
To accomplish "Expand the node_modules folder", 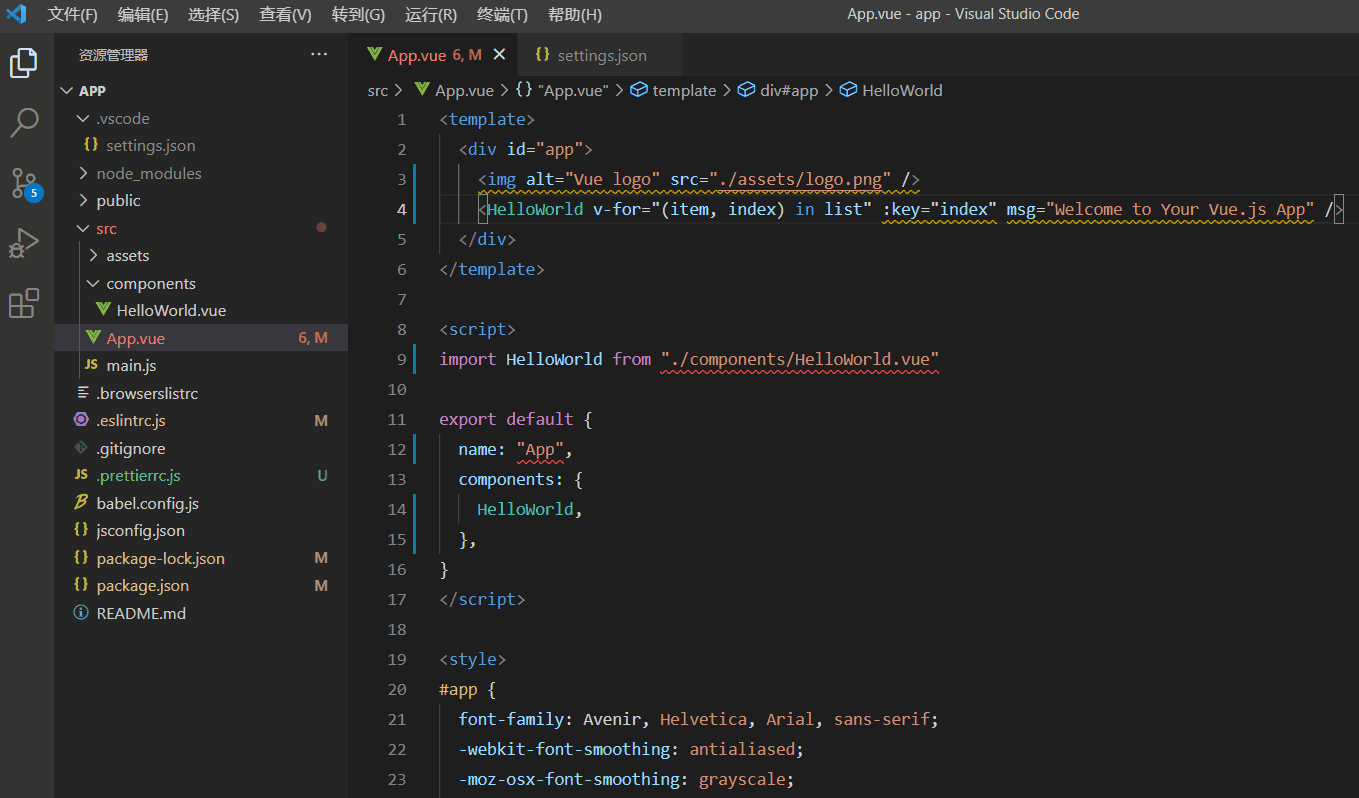I will (83, 173).
